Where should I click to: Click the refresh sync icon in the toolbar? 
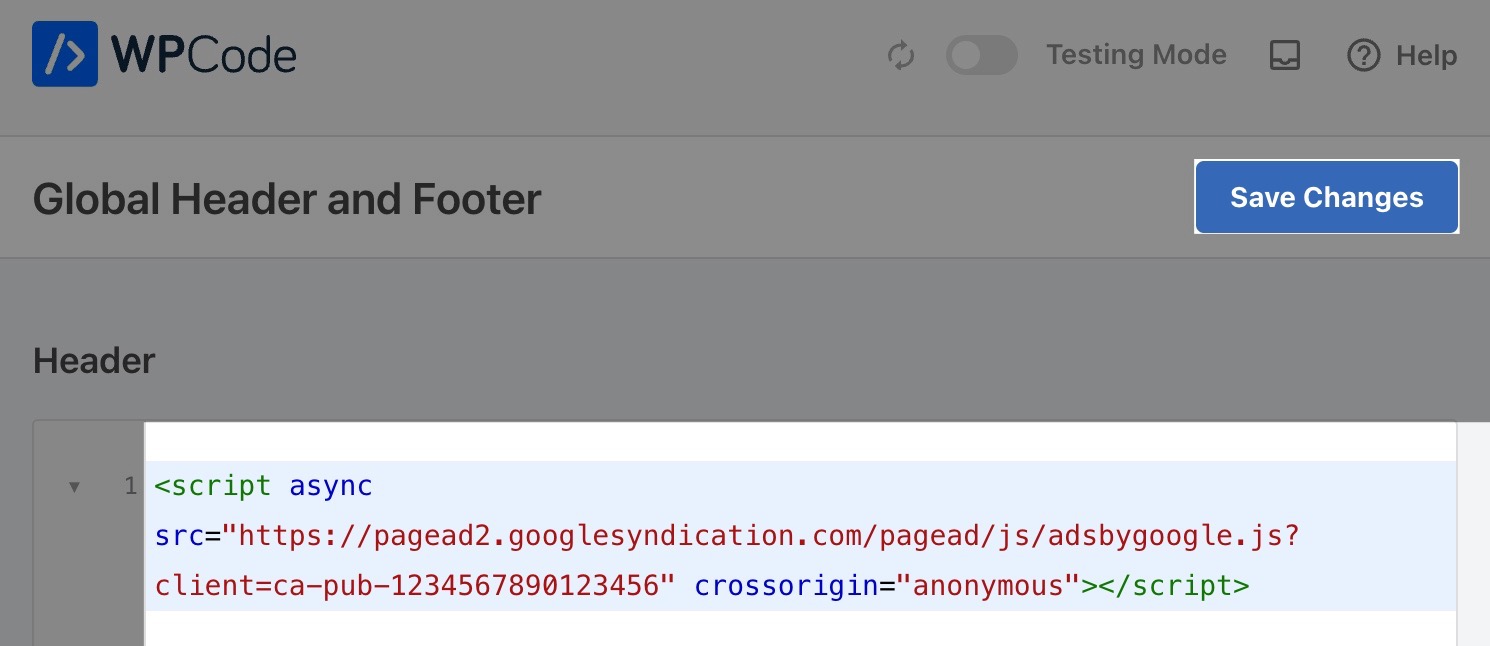pos(901,56)
